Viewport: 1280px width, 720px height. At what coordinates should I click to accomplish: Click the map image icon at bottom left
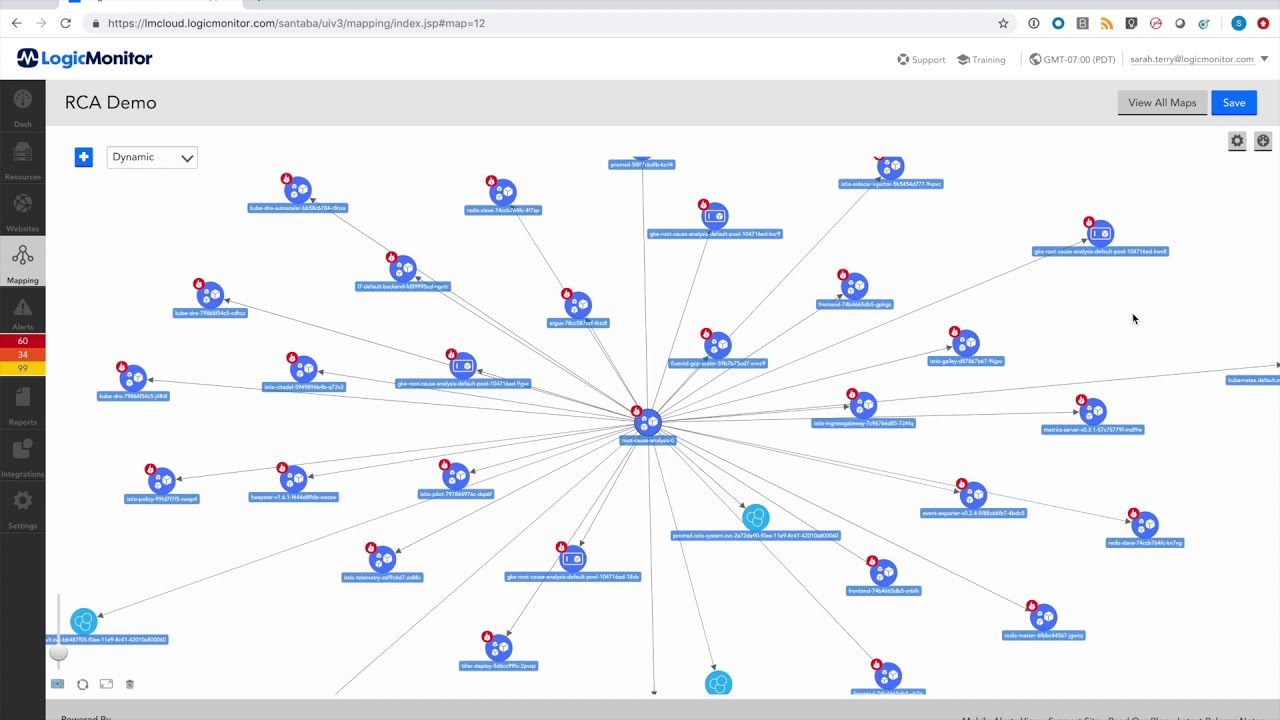coord(57,684)
